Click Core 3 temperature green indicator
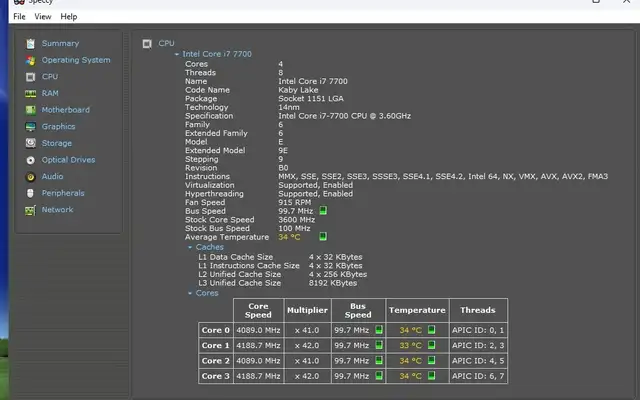Image resolution: width=640 pixels, height=400 pixels. [x=431, y=376]
